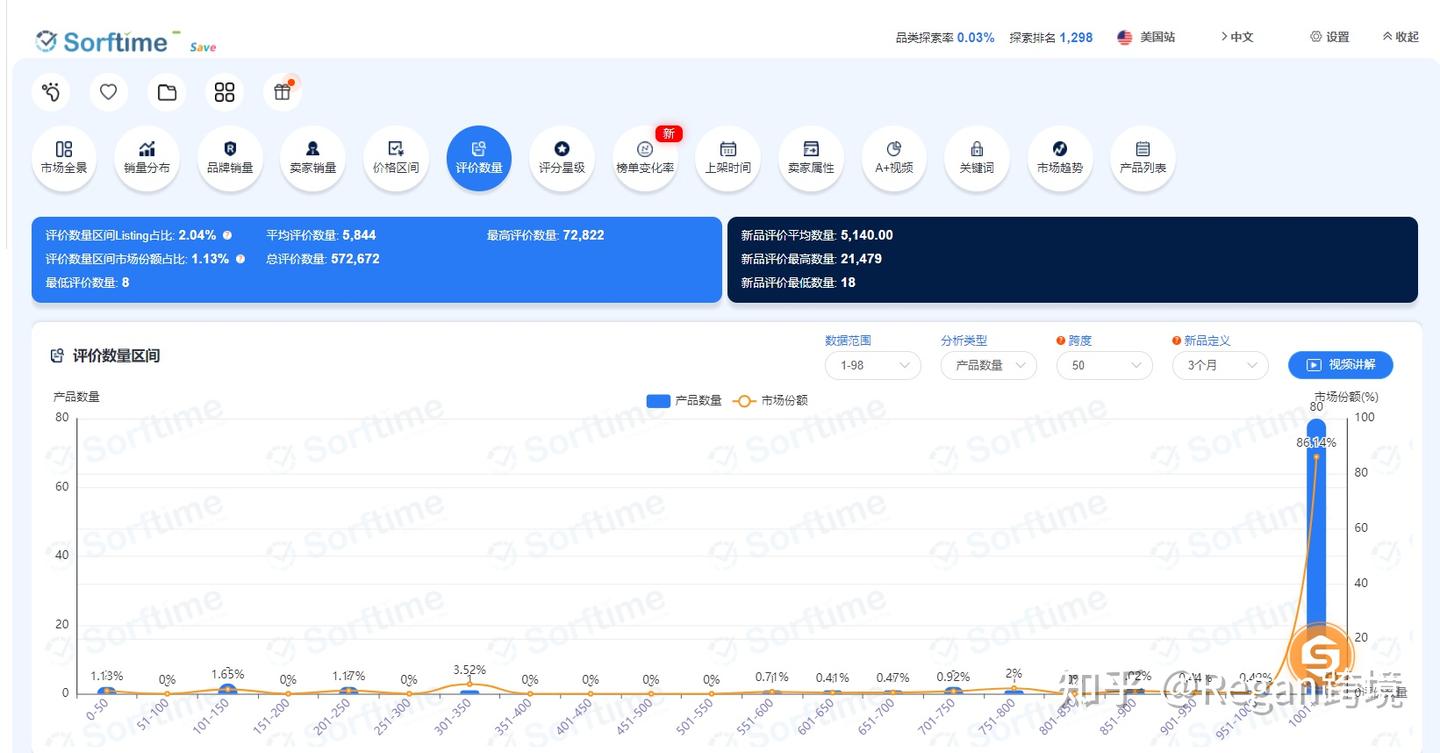Open the 榜单变化率 tab marked 新
Image resolution: width=1440 pixels, height=753 pixels.
point(645,158)
